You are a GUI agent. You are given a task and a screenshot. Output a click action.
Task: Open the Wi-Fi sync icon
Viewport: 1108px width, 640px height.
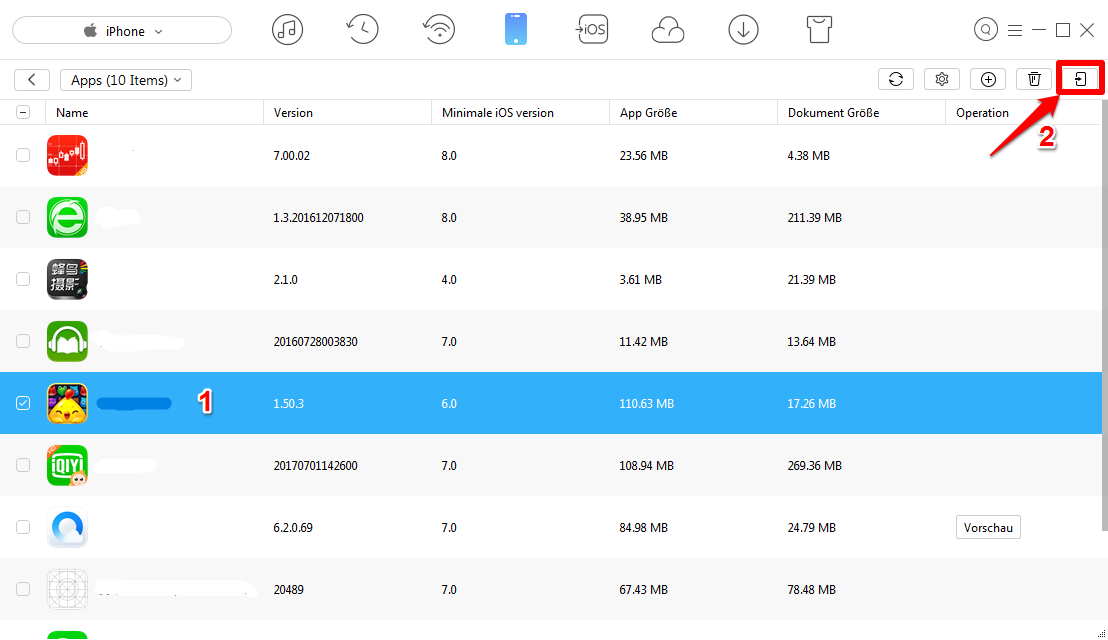pyautogui.click(x=439, y=30)
